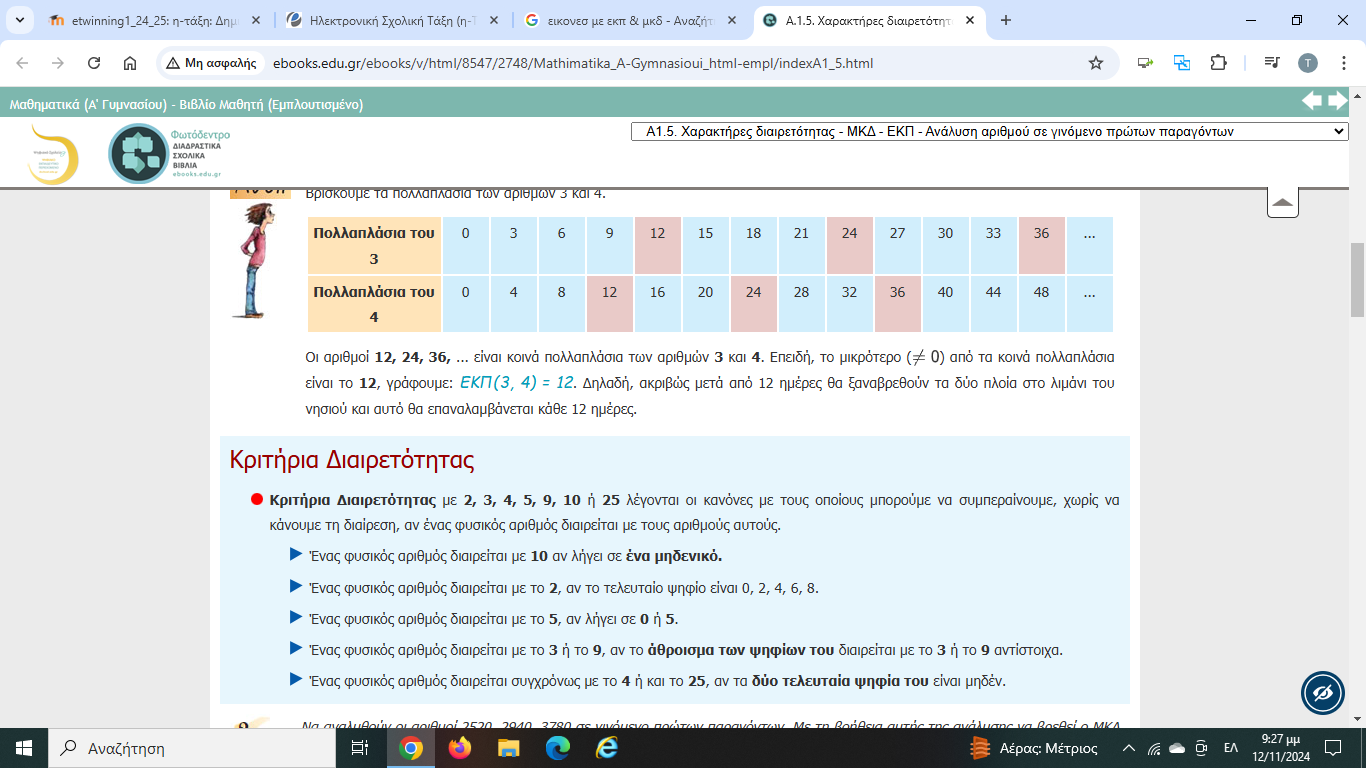Screen dimensions: 1366x768
Task: Open the air quality Αέρας: Μέτριος widget
Action: [1034, 748]
